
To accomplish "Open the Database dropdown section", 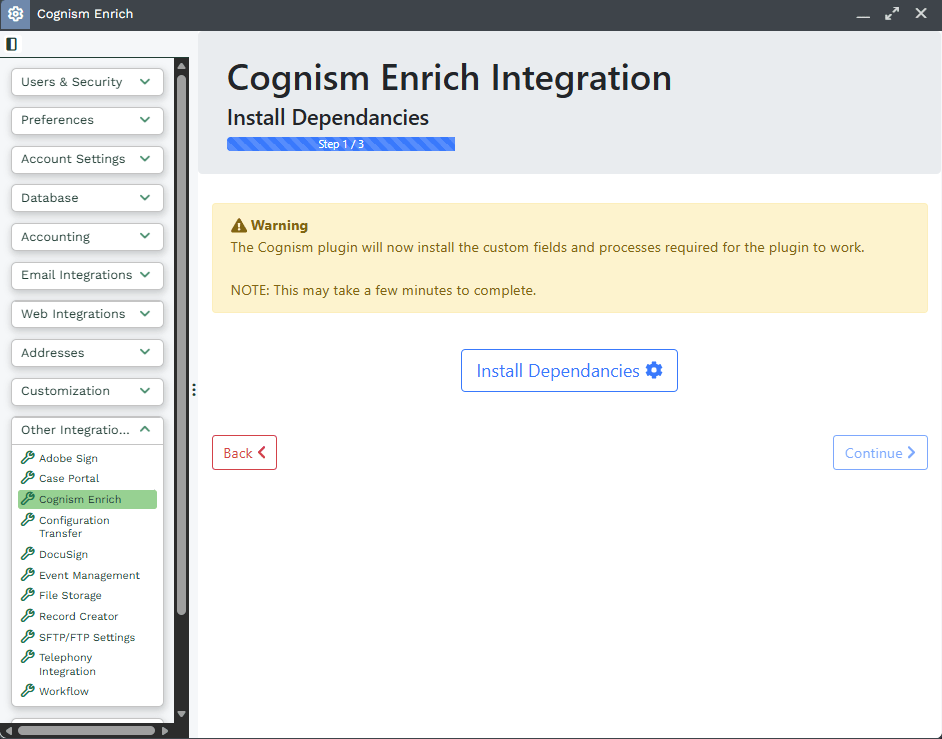I will click(87, 198).
